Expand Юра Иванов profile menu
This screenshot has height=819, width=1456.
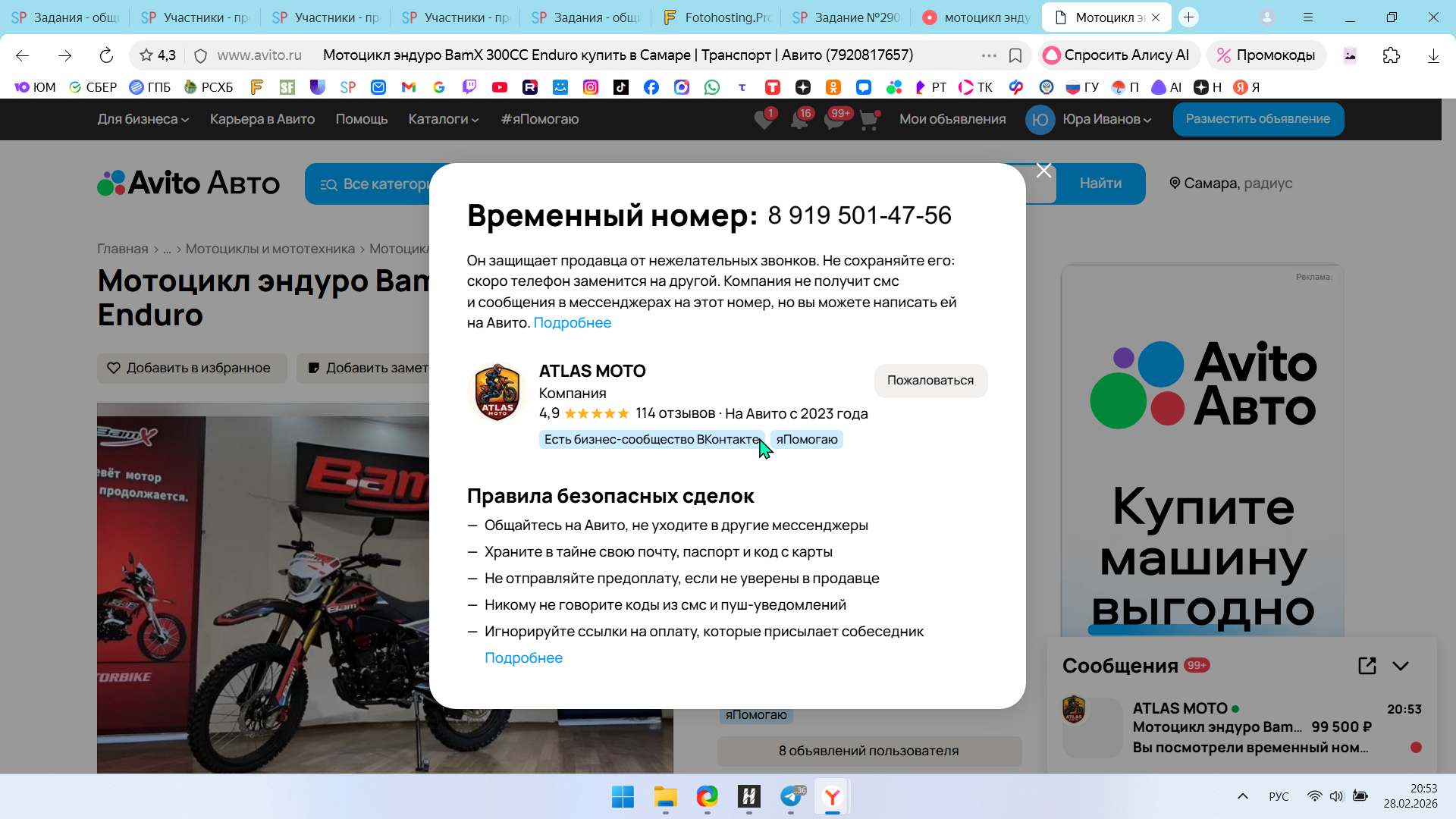pos(1106,119)
